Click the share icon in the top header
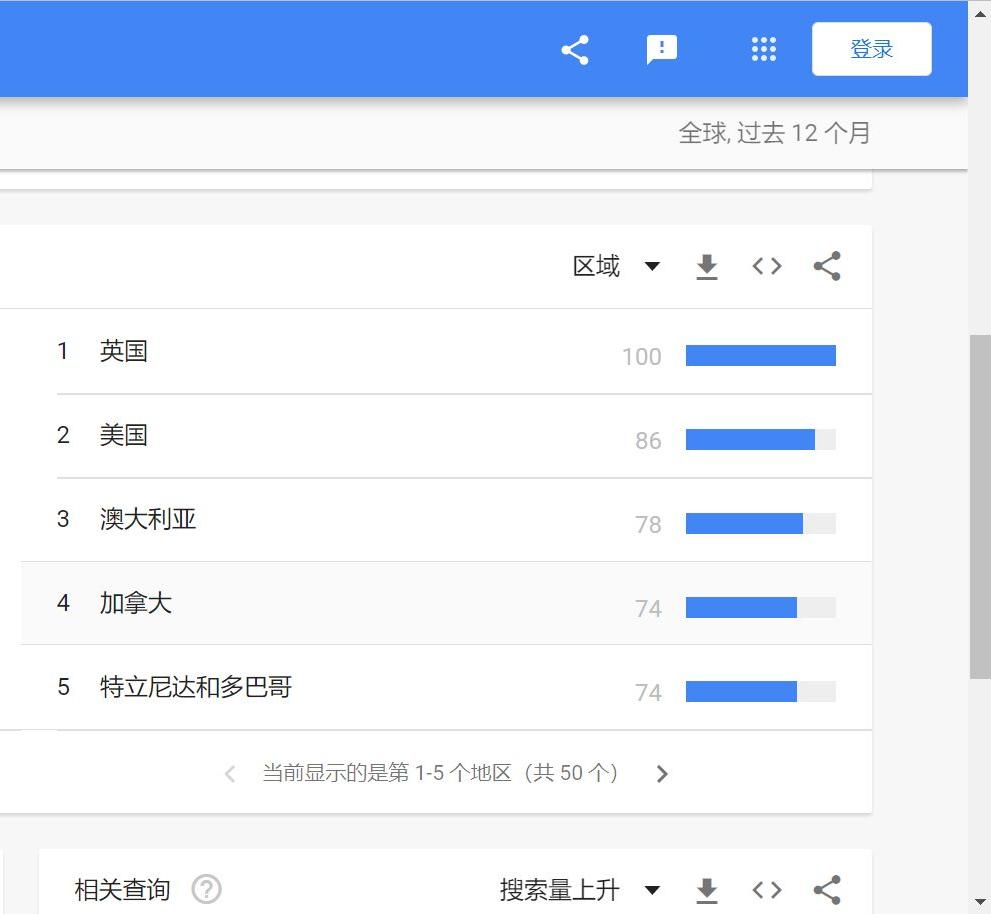This screenshot has width=991, height=914. click(x=574, y=49)
